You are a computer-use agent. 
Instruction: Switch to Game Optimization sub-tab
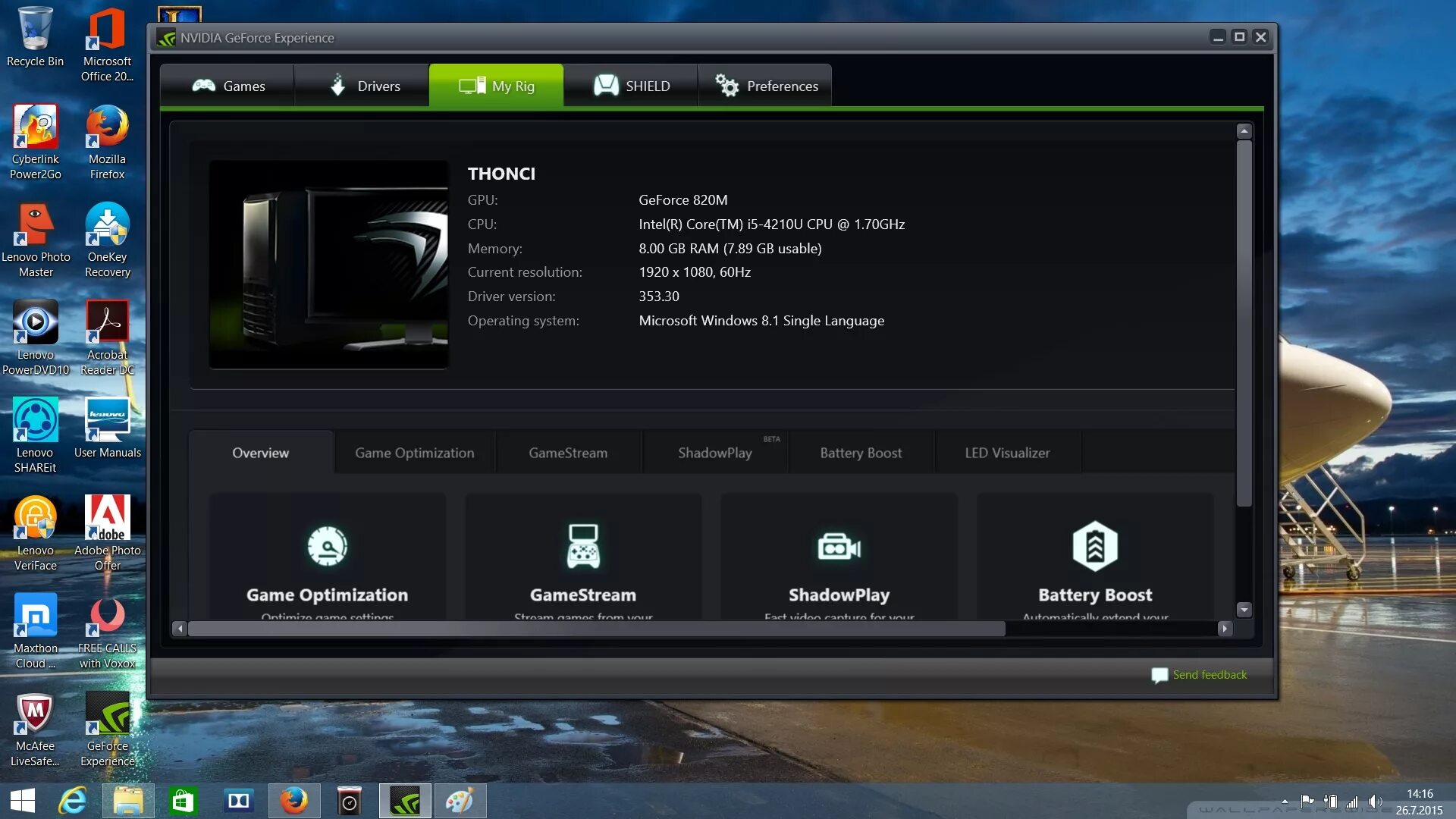[415, 453]
